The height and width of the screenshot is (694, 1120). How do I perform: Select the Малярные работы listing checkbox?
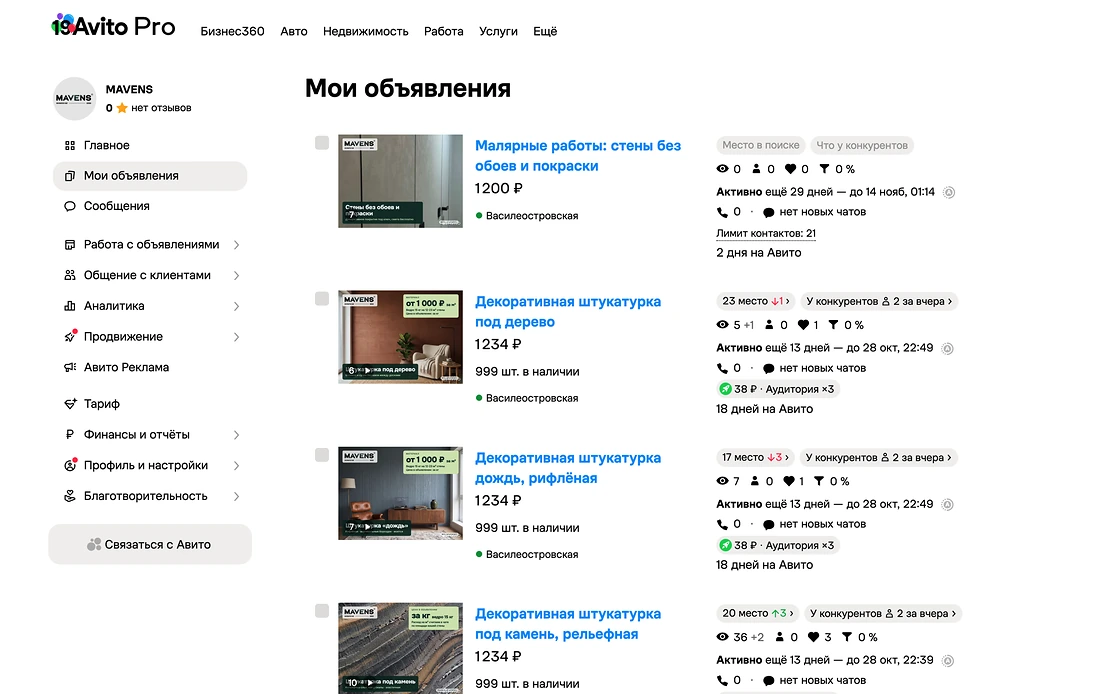tap(322, 143)
